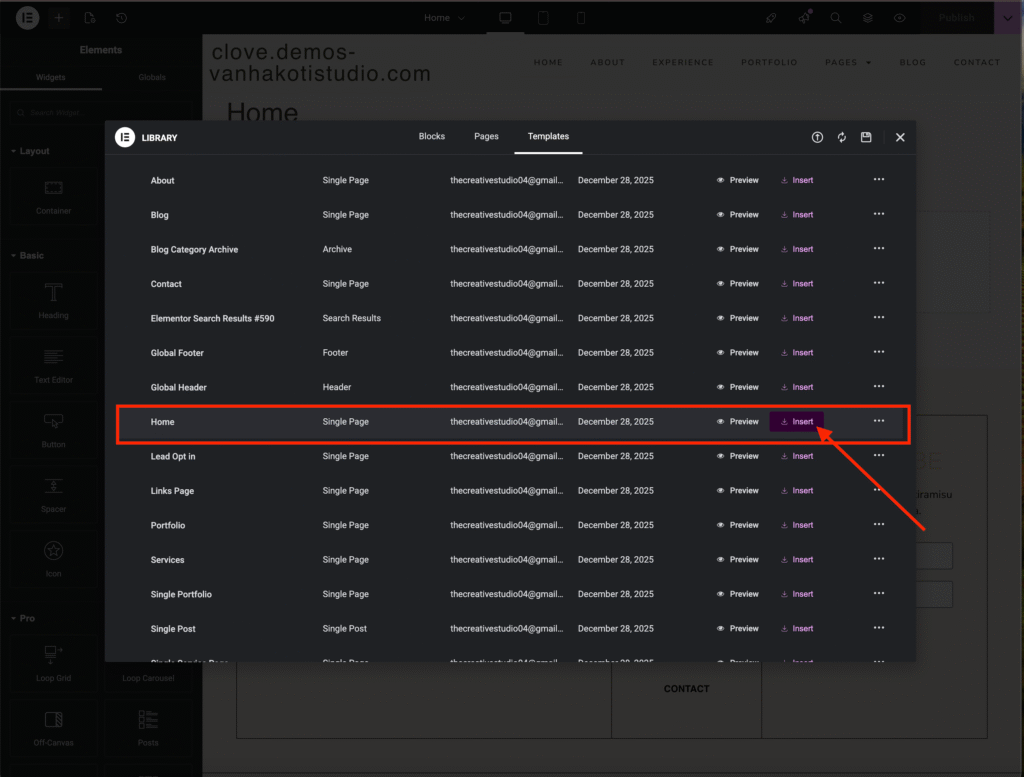Image resolution: width=1024 pixels, height=777 pixels.
Task: Switch to mobile device view icon
Action: 581,18
